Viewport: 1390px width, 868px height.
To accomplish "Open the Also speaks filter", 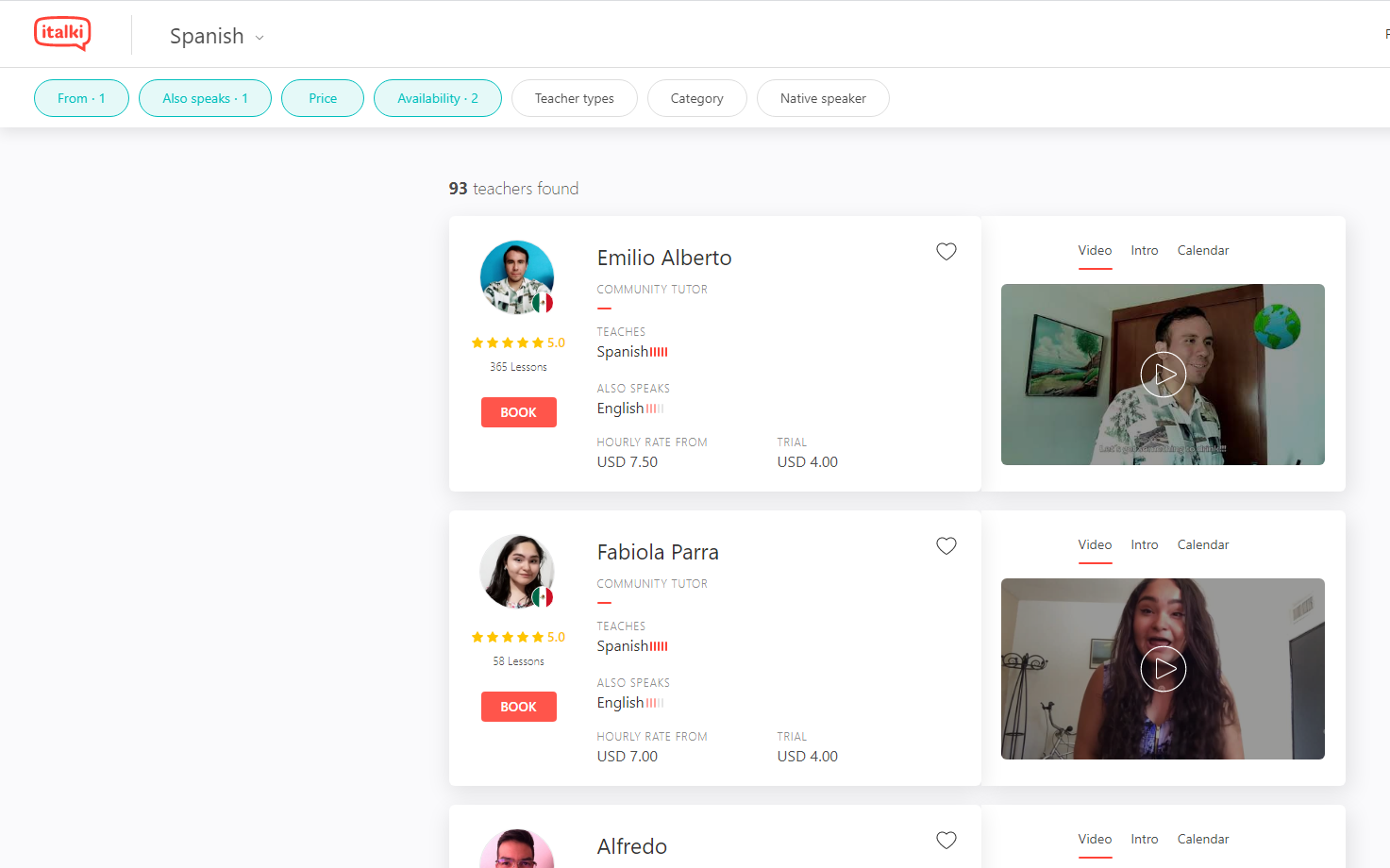I will coord(205,98).
